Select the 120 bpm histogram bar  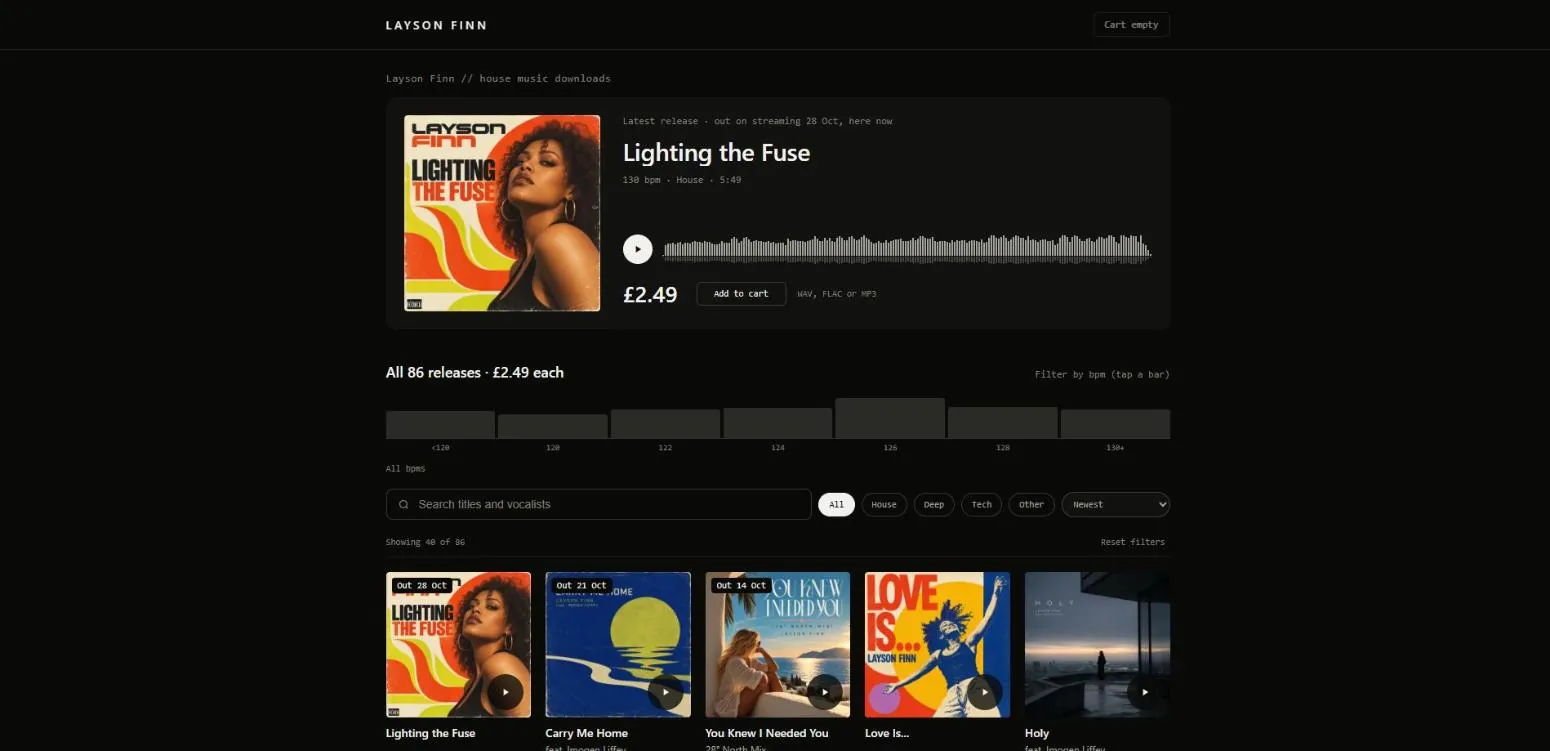coord(553,426)
